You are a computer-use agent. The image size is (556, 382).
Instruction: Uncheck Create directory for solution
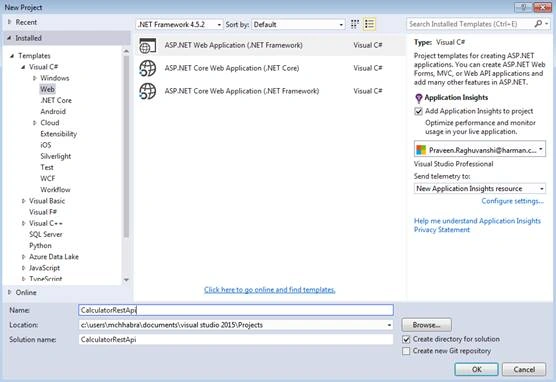[x=406, y=339]
